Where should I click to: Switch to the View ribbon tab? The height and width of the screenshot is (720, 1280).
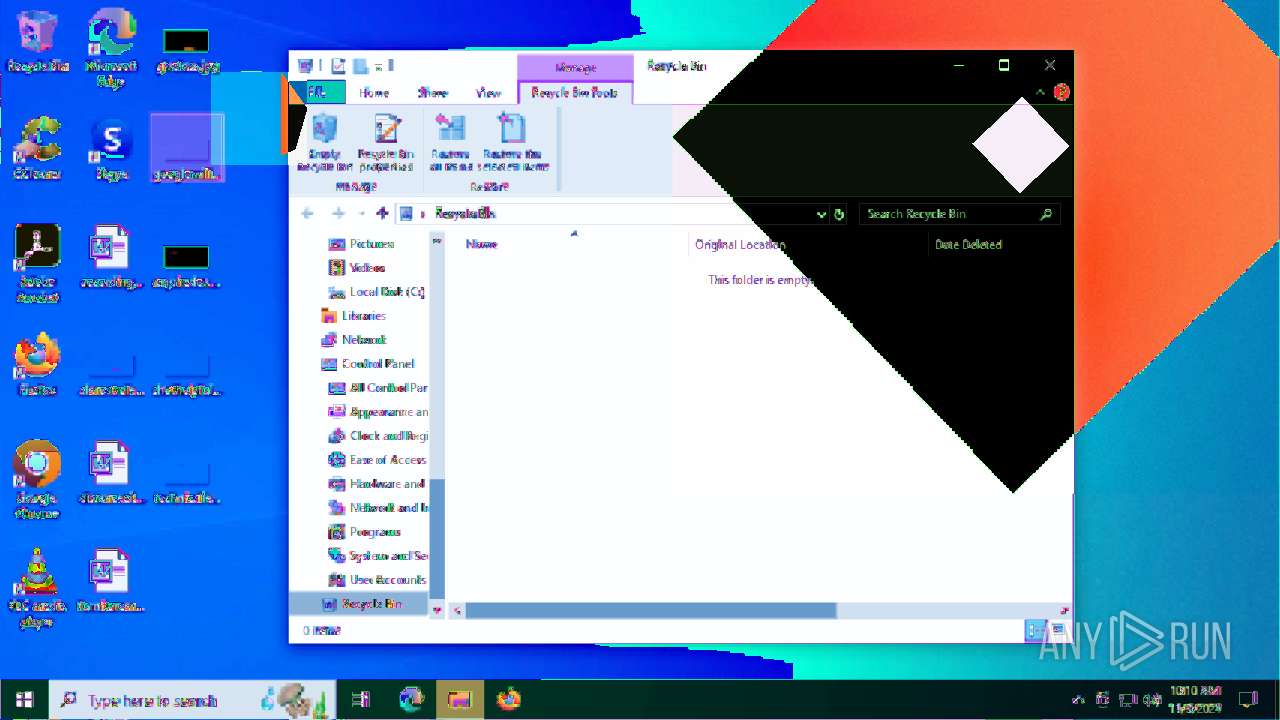(x=488, y=92)
